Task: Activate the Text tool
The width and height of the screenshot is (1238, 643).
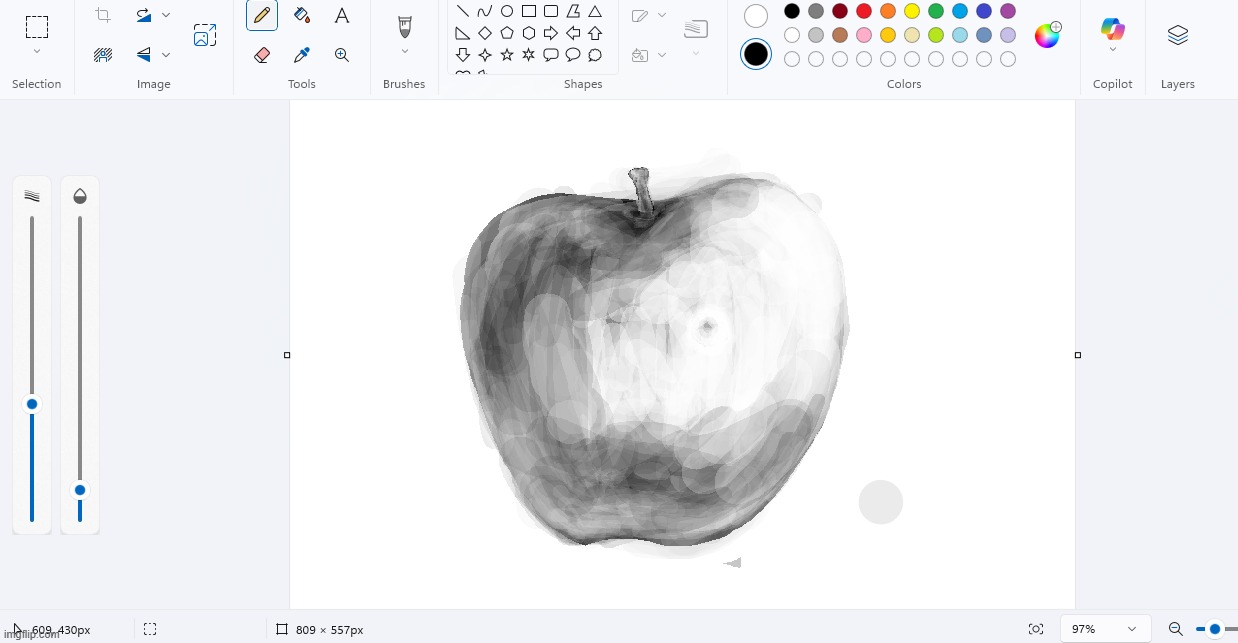Action: 341,15
